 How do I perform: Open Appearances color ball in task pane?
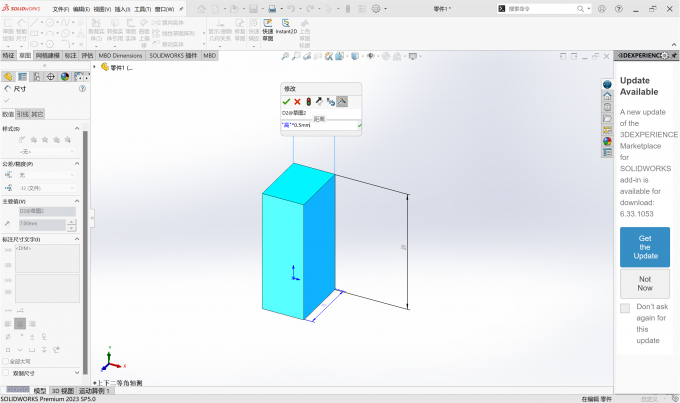pos(607,141)
